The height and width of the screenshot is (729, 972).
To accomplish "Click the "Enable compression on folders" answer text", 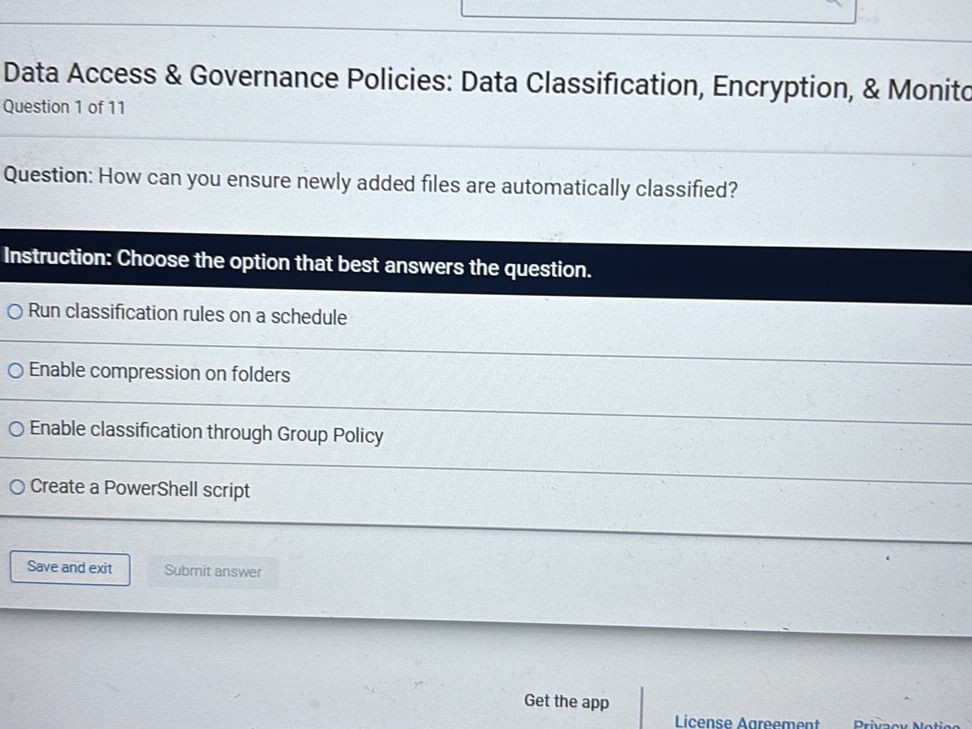I will click(x=160, y=374).
